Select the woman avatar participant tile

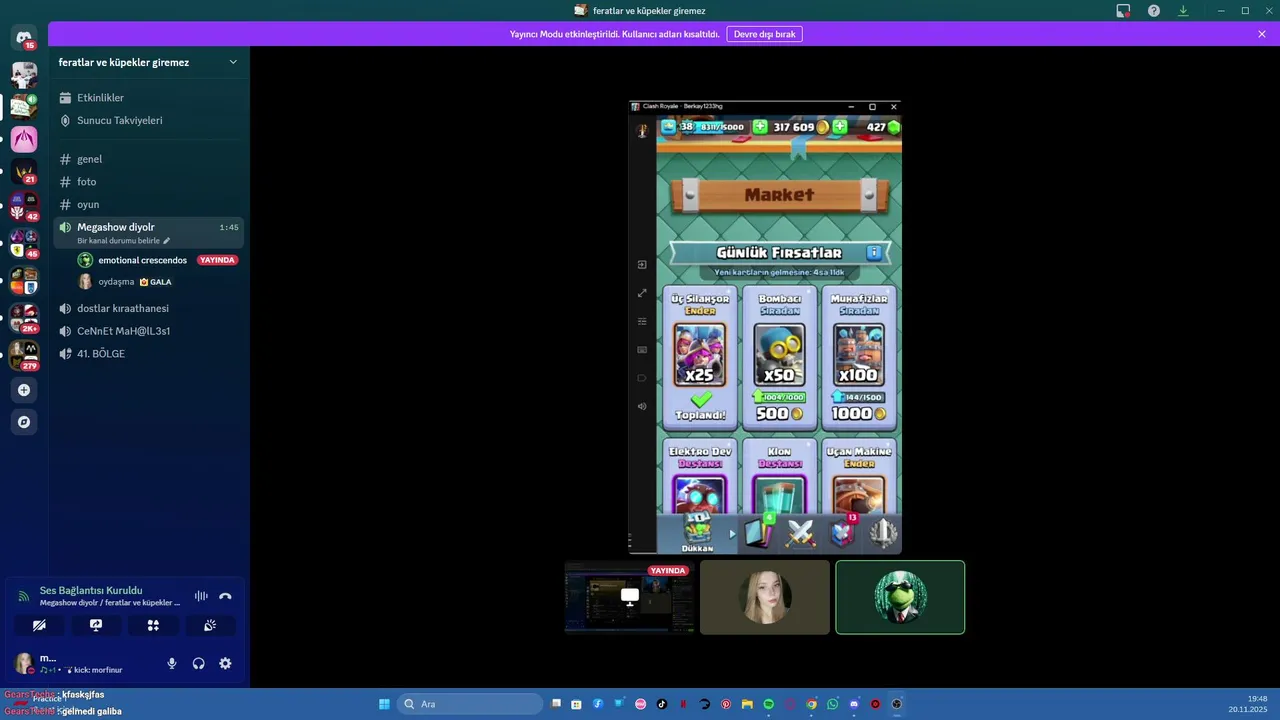point(765,597)
